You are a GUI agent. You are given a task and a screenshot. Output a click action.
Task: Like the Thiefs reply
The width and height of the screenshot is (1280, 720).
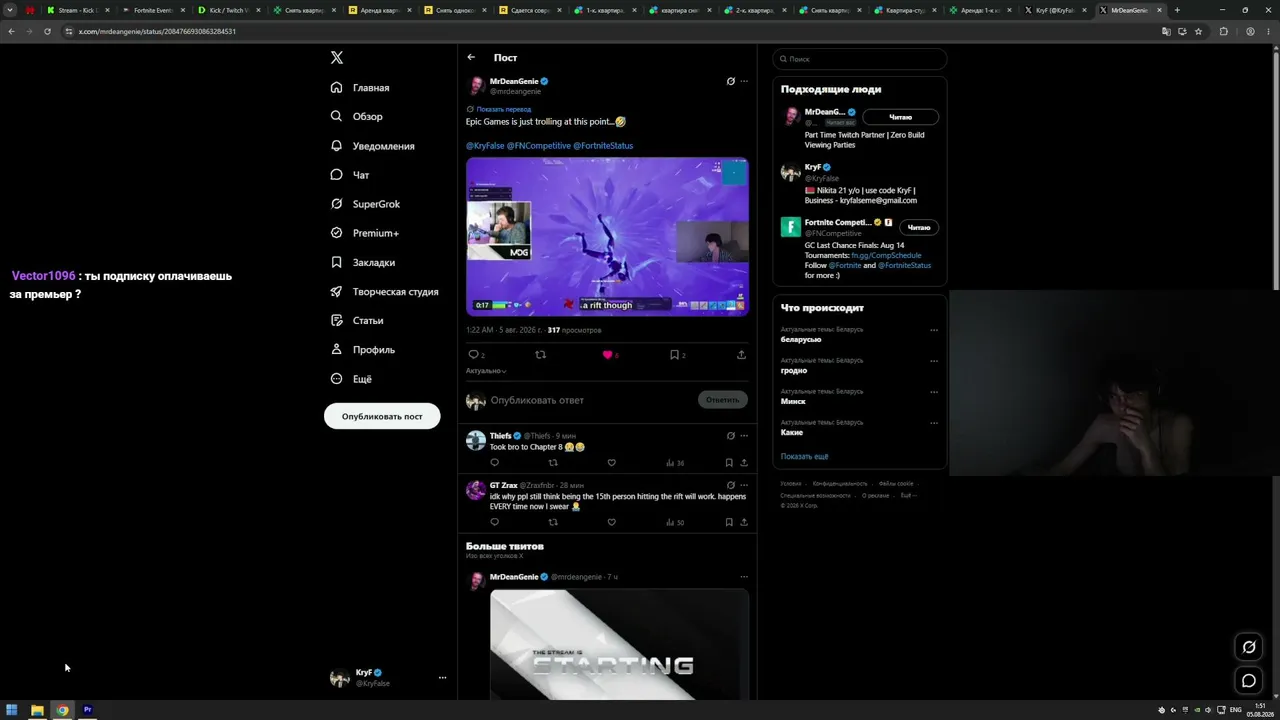pyautogui.click(x=611, y=463)
